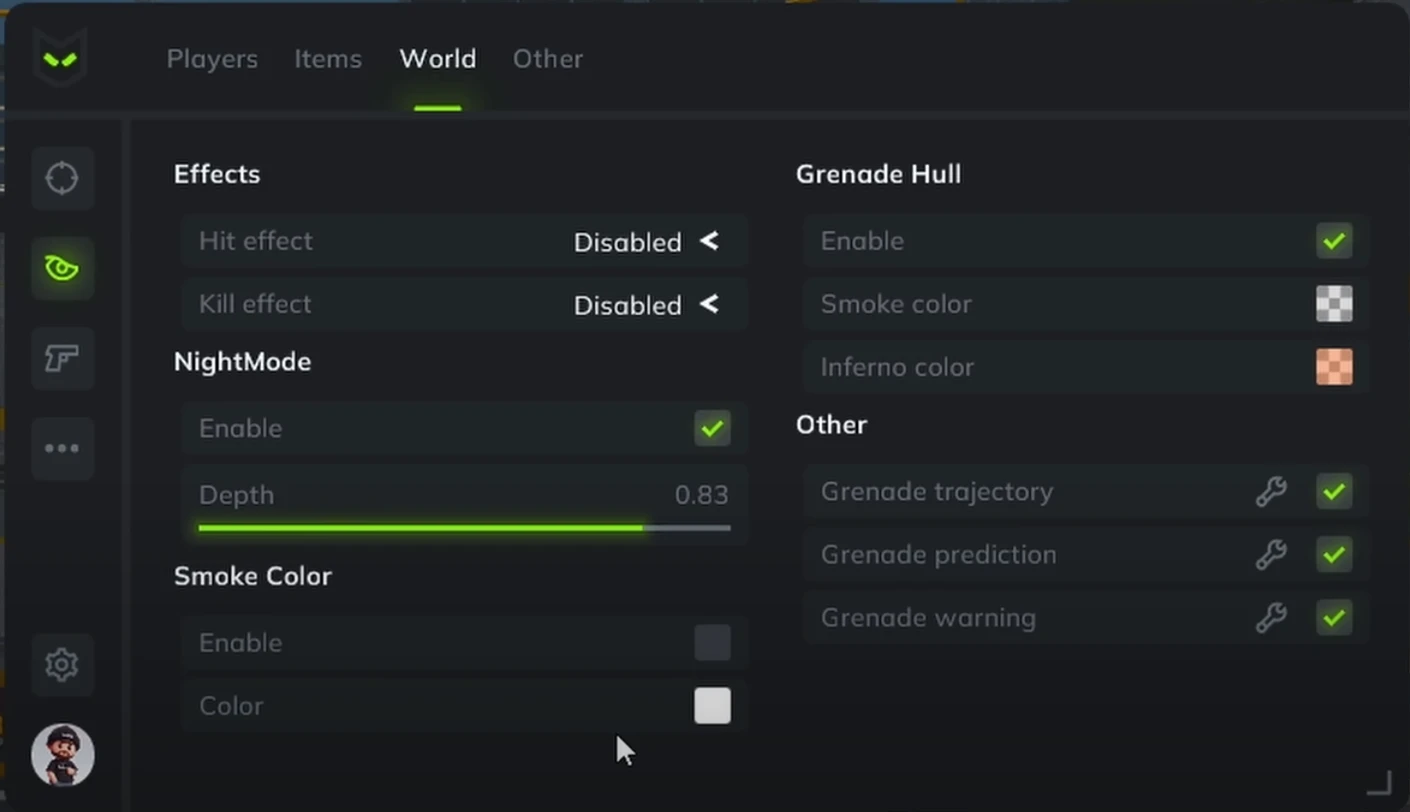This screenshot has width=1410, height=812.
Task: Open Grenade trajectory wrench settings
Action: click(1271, 491)
